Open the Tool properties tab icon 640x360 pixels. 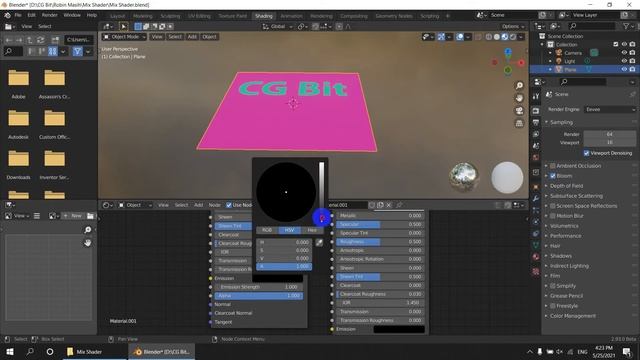click(x=536, y=96)
